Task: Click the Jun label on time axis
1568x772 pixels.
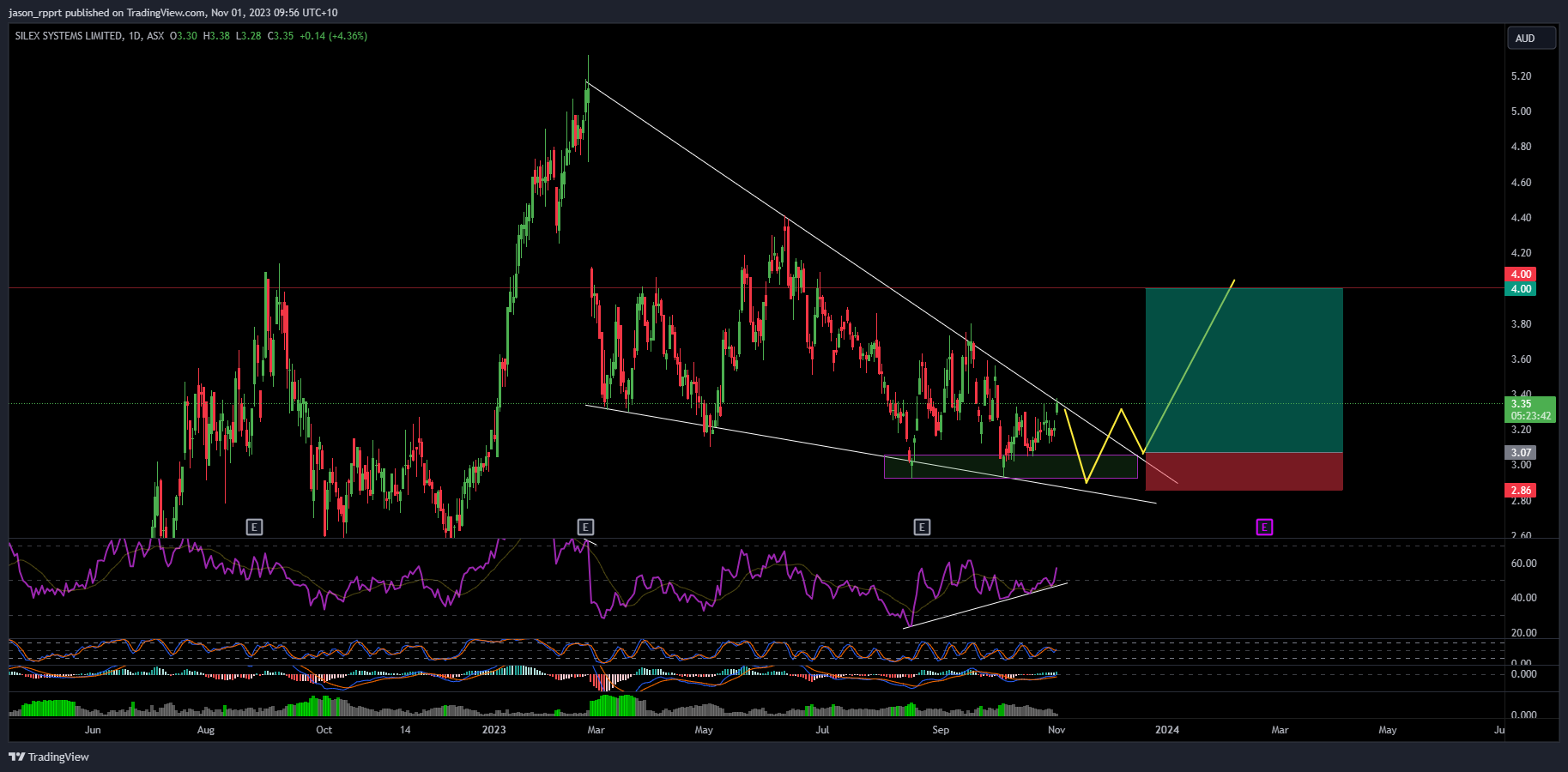Action: [x=93, y=730]
